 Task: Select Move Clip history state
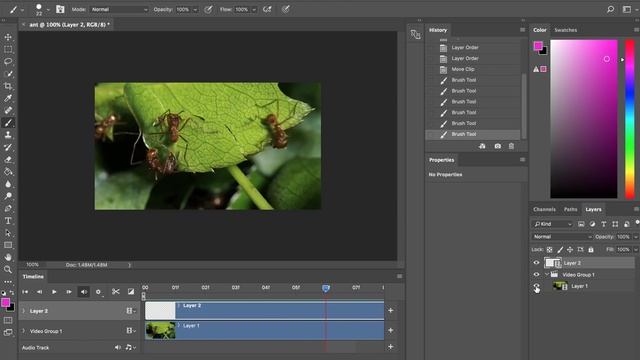(x=473, y=69)
